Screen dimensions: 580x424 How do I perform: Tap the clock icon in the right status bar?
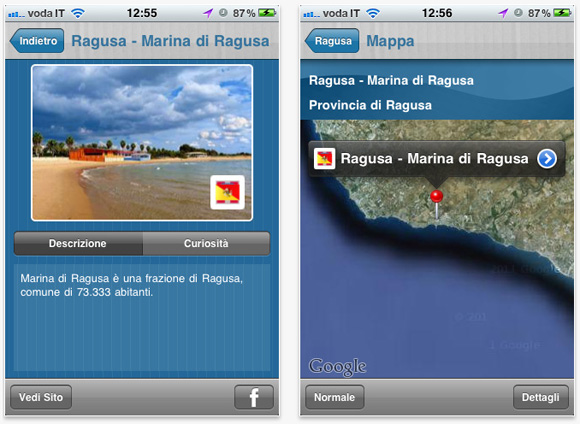point(518,13)
